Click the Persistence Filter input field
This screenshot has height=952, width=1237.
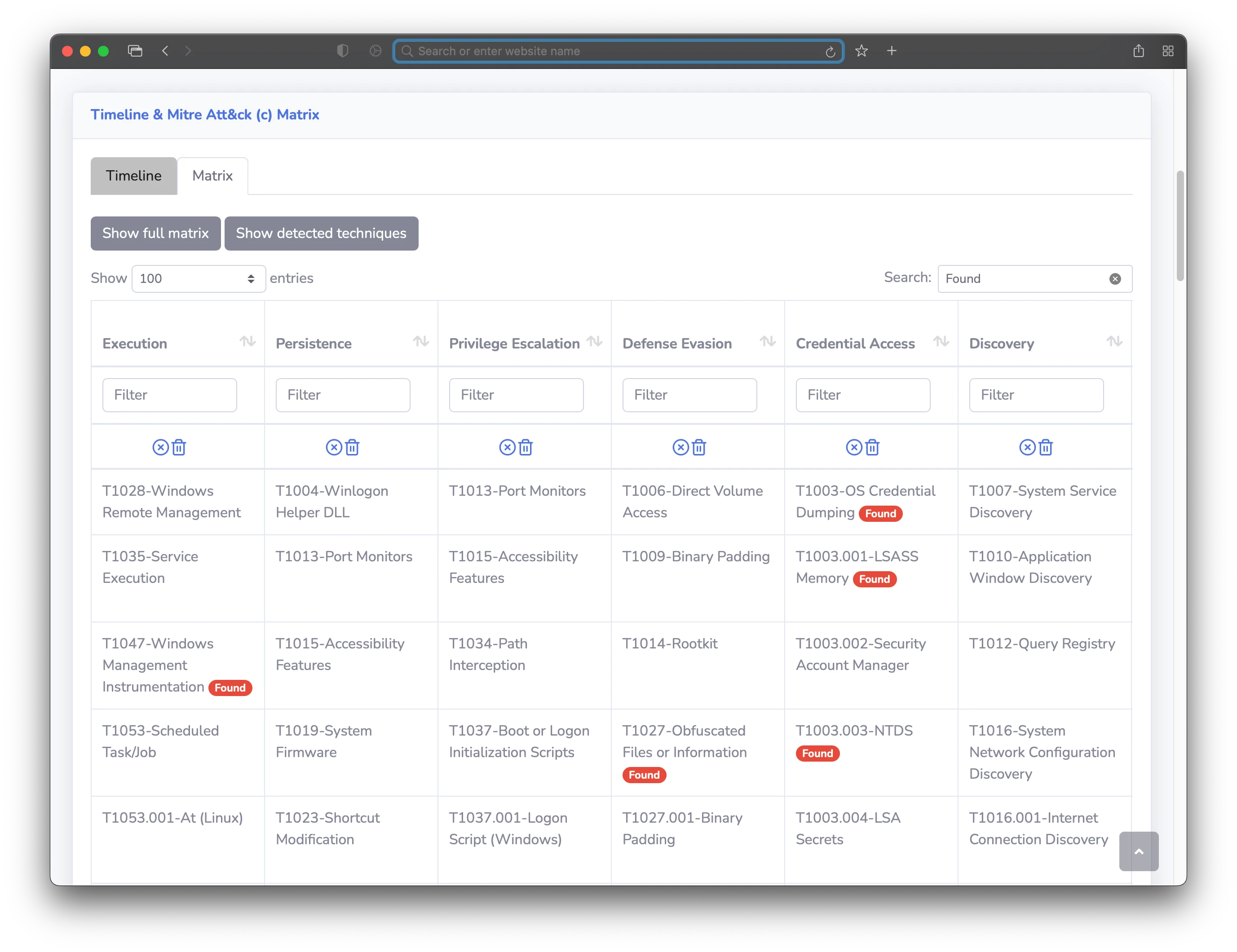click(x=343, y=395)
